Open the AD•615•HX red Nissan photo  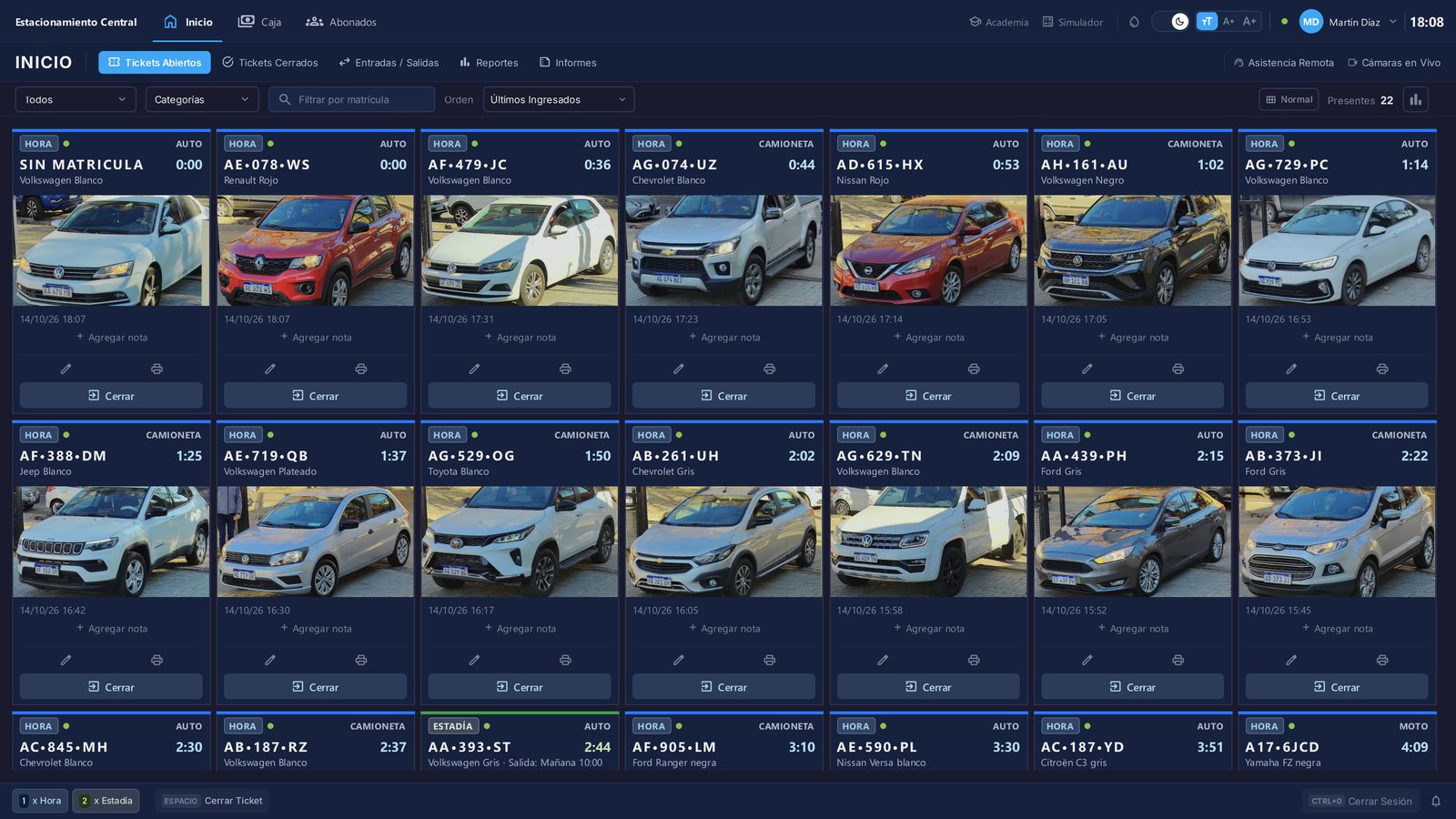pyautogui.click(x=928, y=250)
